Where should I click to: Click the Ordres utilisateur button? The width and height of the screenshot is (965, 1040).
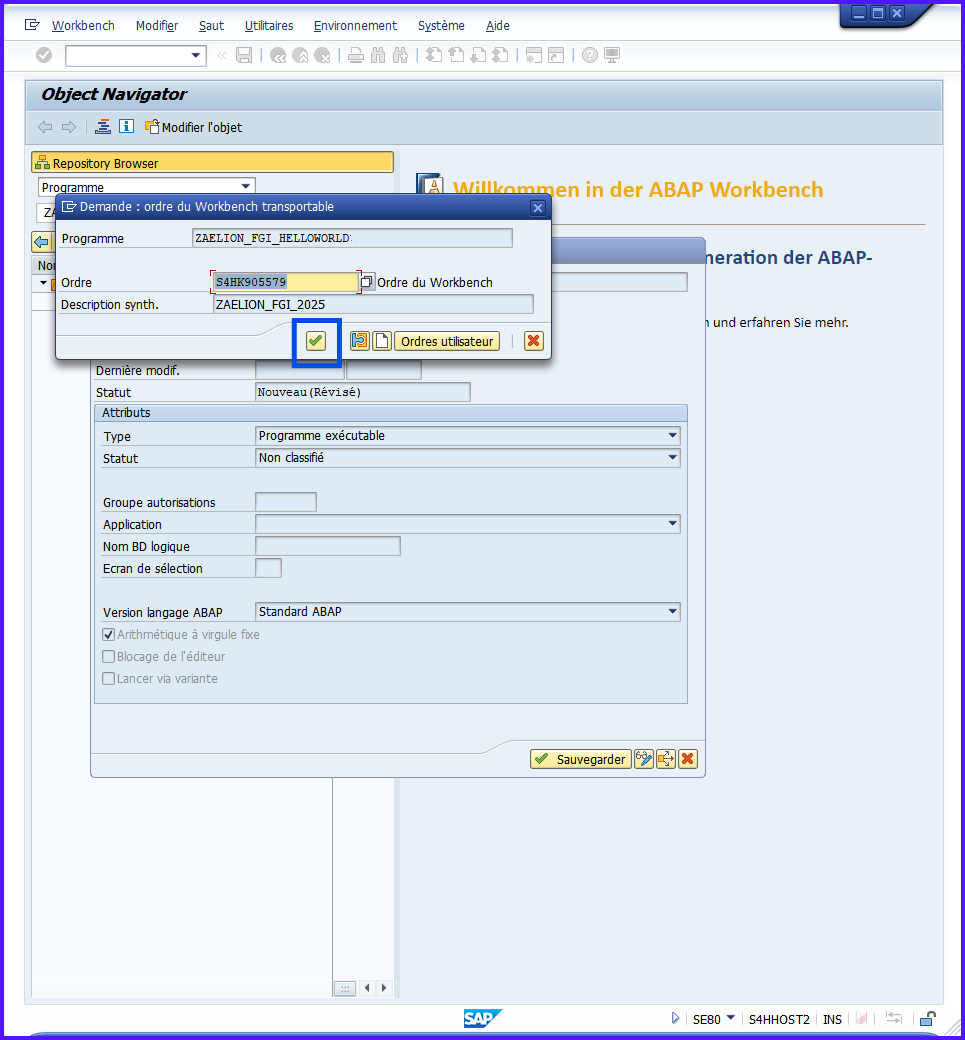(x=447, y=341)
